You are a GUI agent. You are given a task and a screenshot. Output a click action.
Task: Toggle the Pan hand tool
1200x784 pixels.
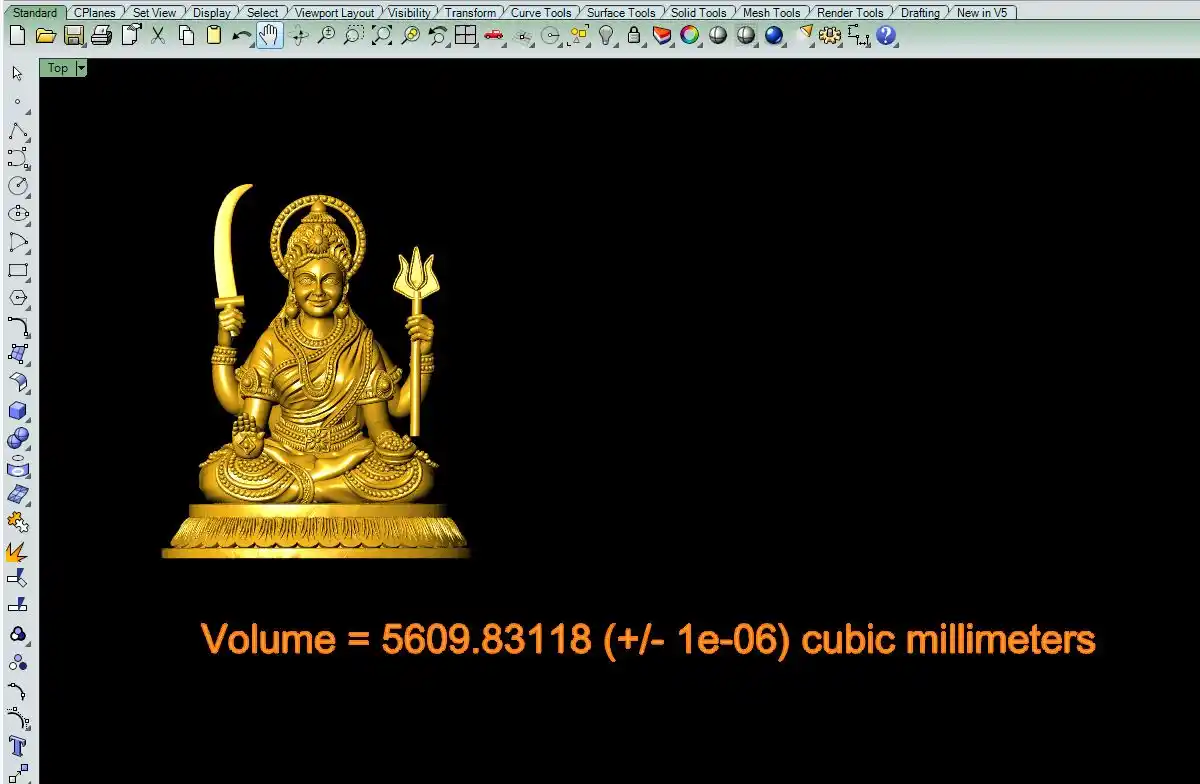269,36
